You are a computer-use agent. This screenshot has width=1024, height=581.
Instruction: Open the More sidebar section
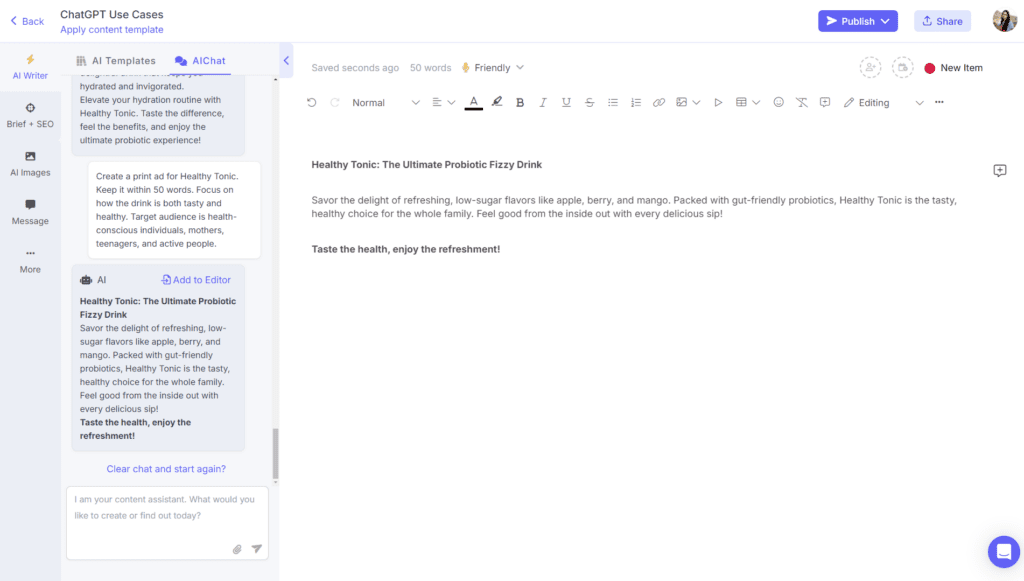tap(30, 260)
